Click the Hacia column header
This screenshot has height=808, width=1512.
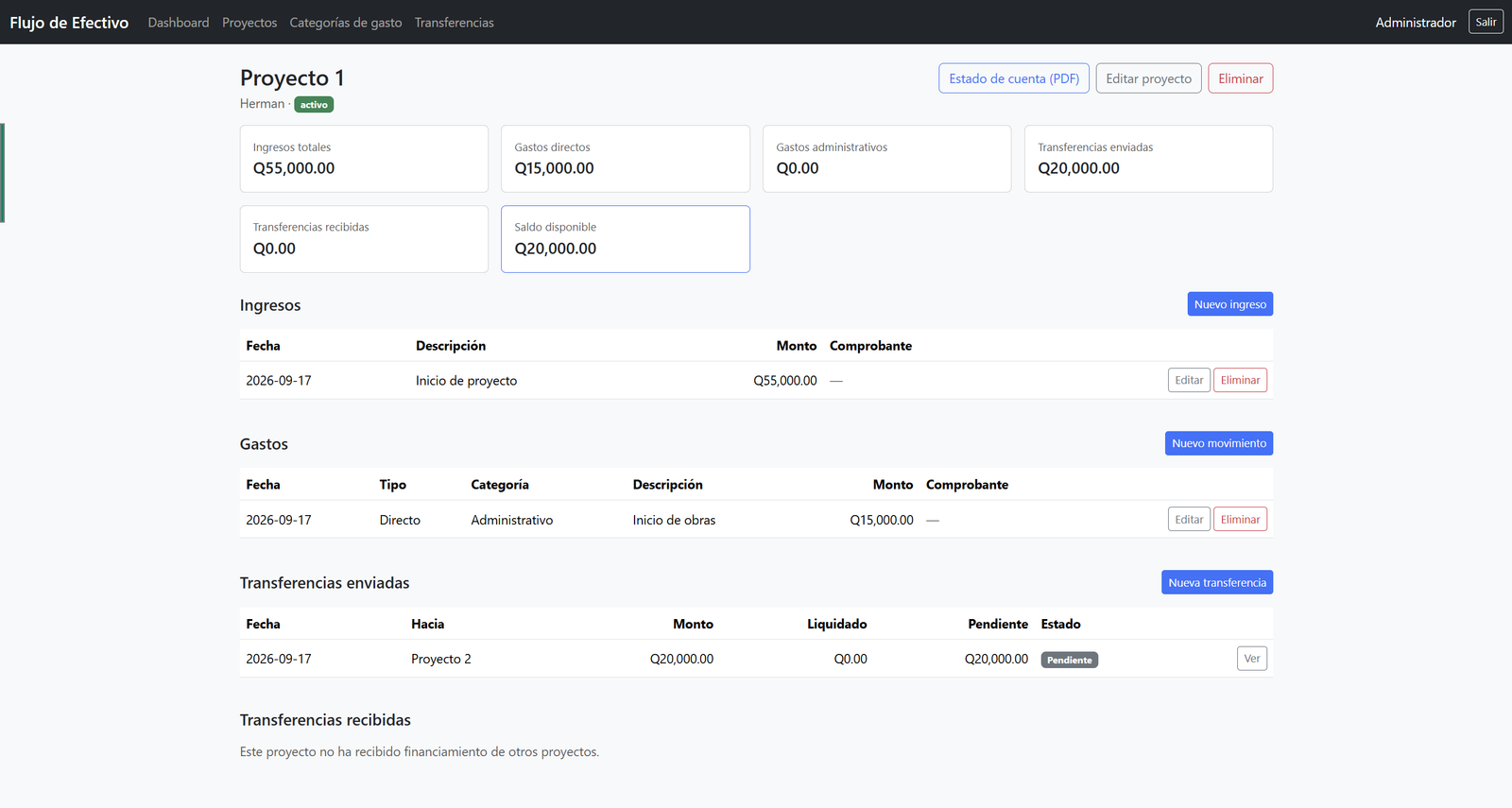coord(427,624)
